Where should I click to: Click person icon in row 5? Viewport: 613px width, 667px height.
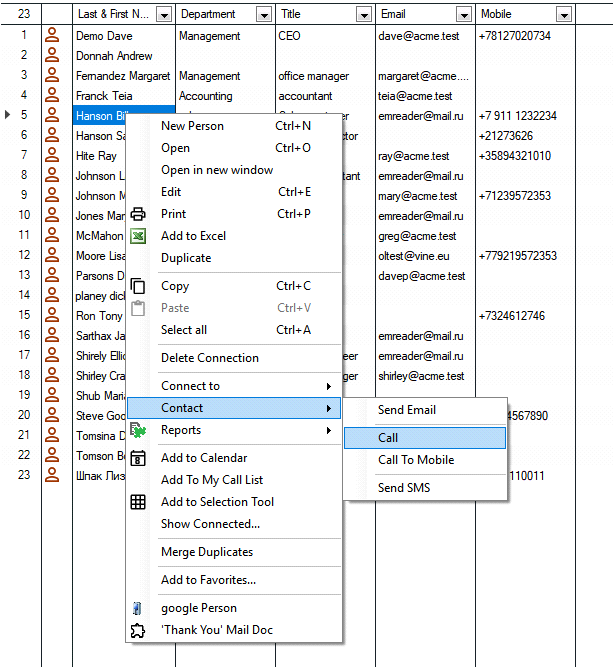pyautogui.click(x=52, y=115)
